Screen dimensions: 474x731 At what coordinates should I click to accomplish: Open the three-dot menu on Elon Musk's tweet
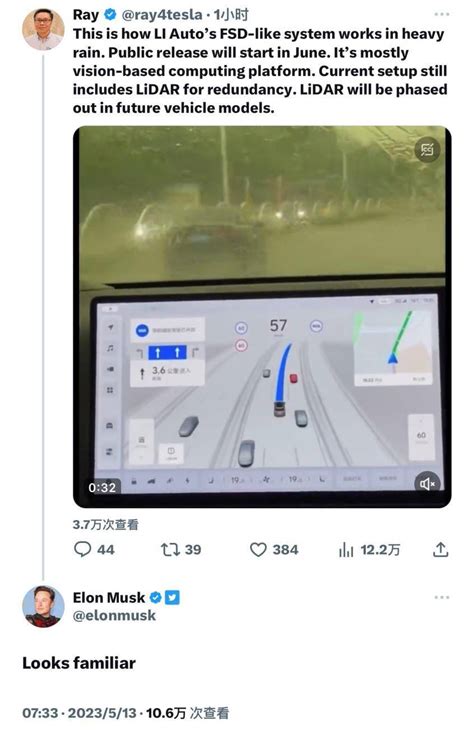pos(441,597)
